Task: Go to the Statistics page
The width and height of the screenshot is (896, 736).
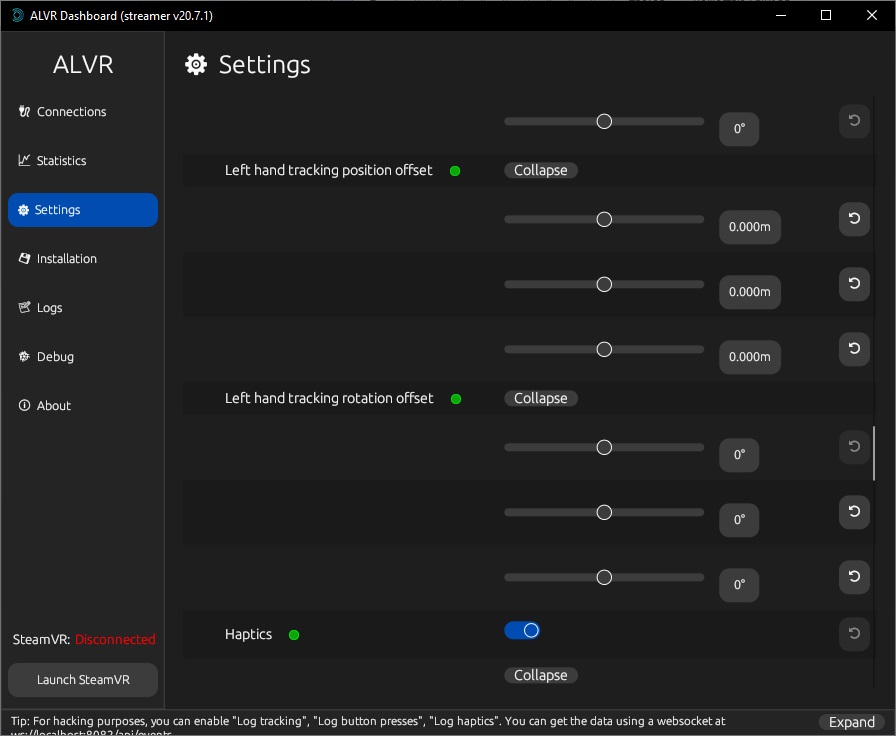Action: coord(61,161)
